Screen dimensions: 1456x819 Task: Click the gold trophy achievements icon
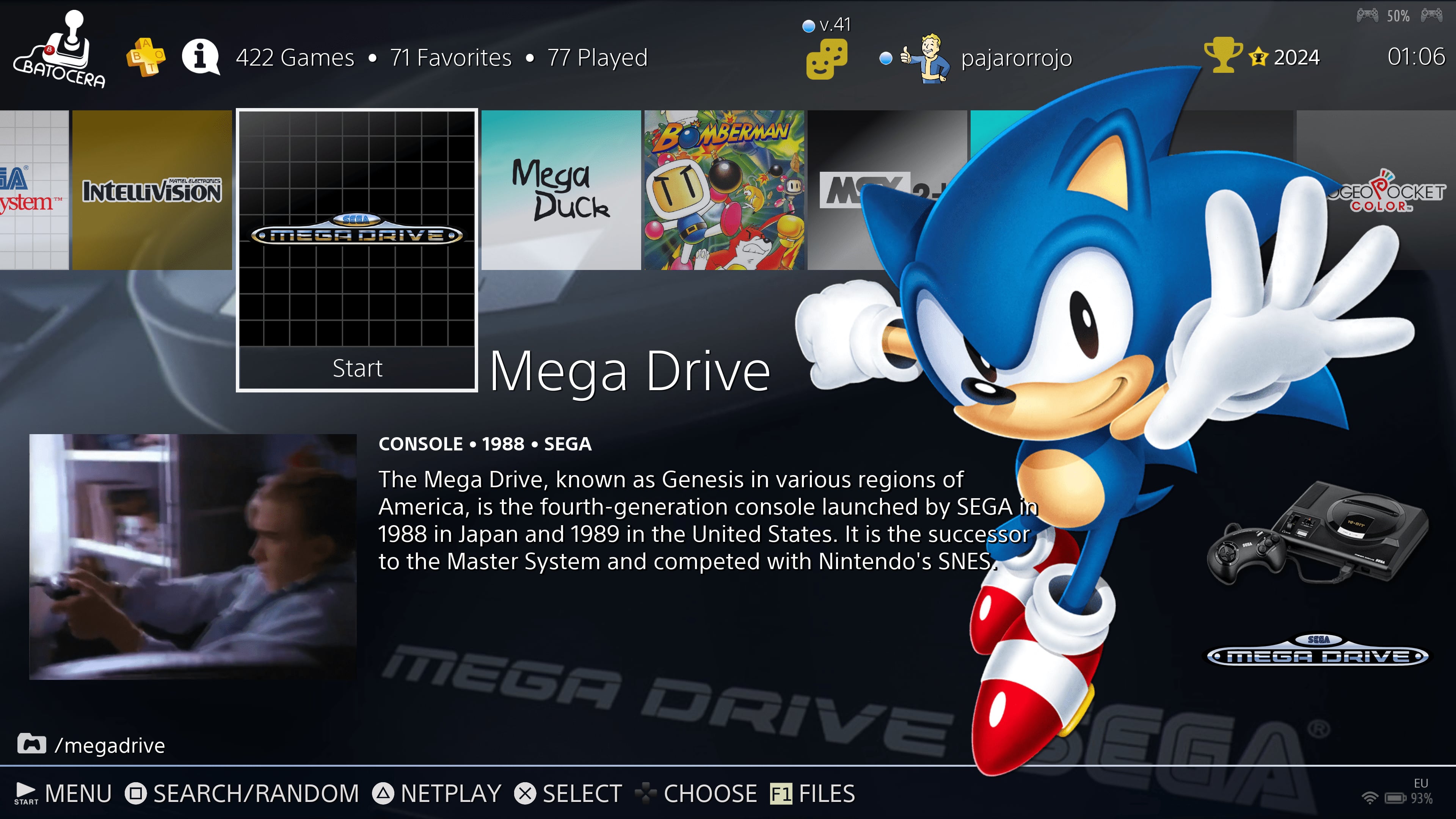1223,55
